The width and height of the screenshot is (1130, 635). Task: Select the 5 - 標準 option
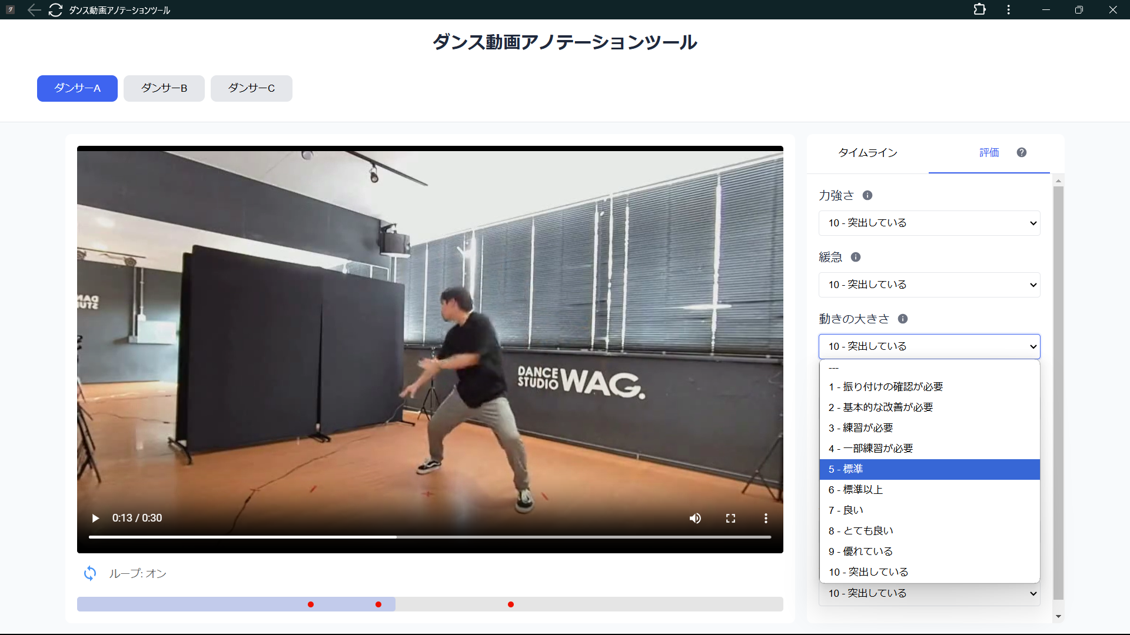pos(929,468)
